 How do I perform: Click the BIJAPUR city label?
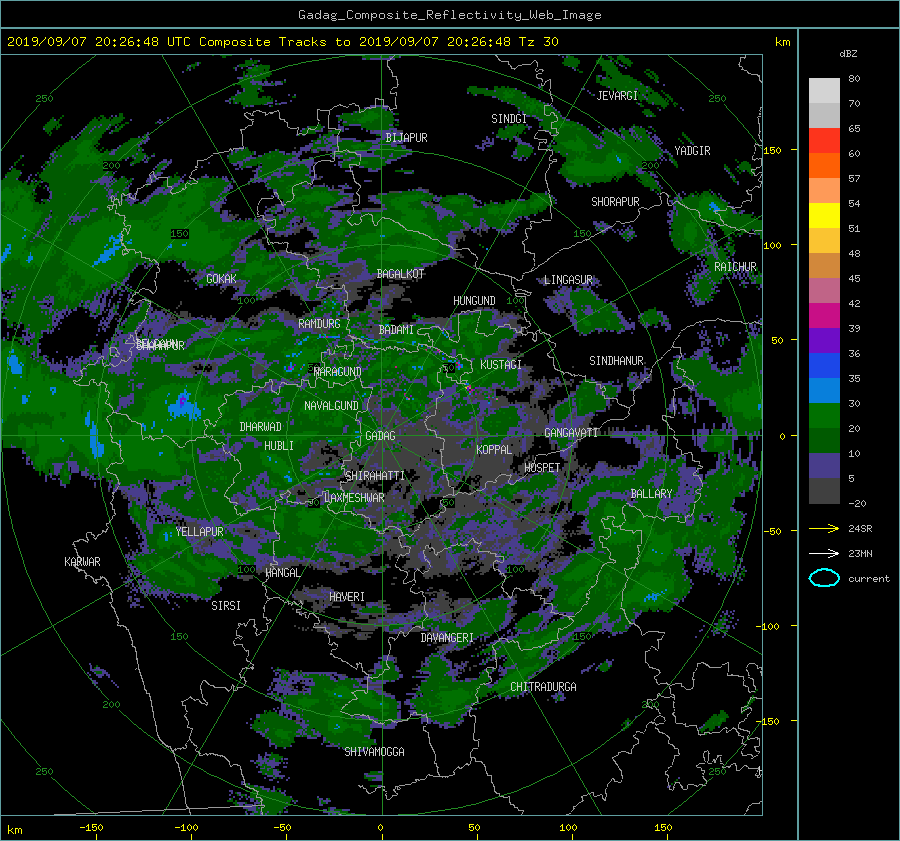406,138
